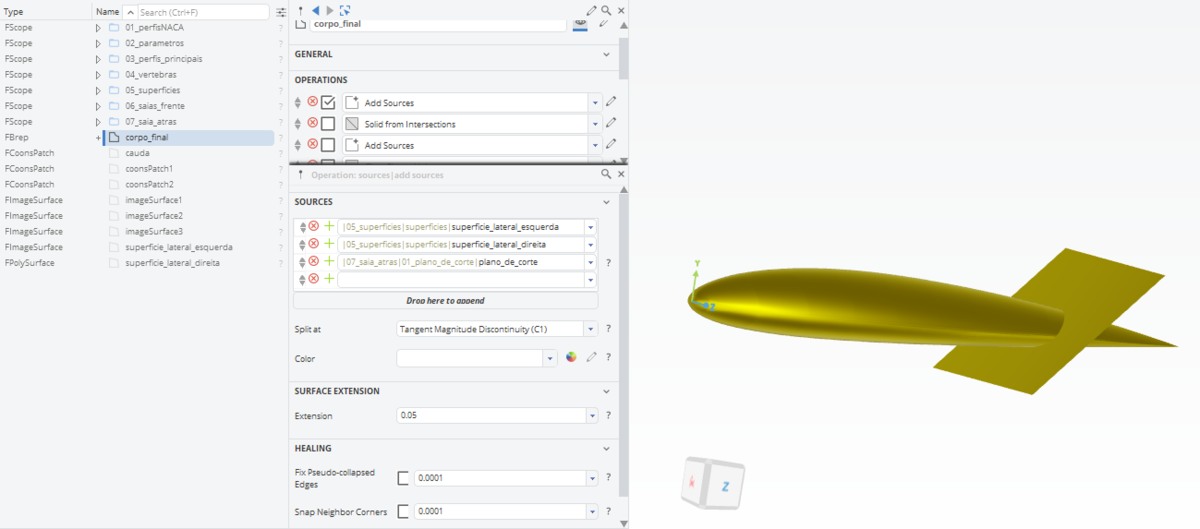Click reorder arrows of Solid from Intersections
Screen dimensions: 1200x529
click(x=298, y=124)
